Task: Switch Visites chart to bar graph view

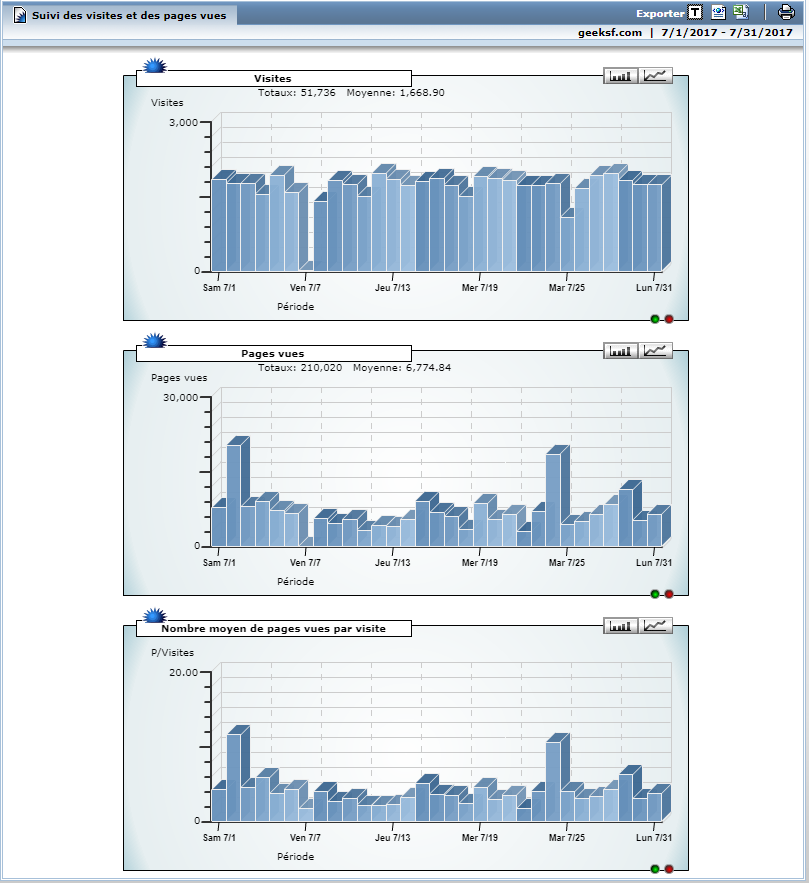Action: pos(620,75)
